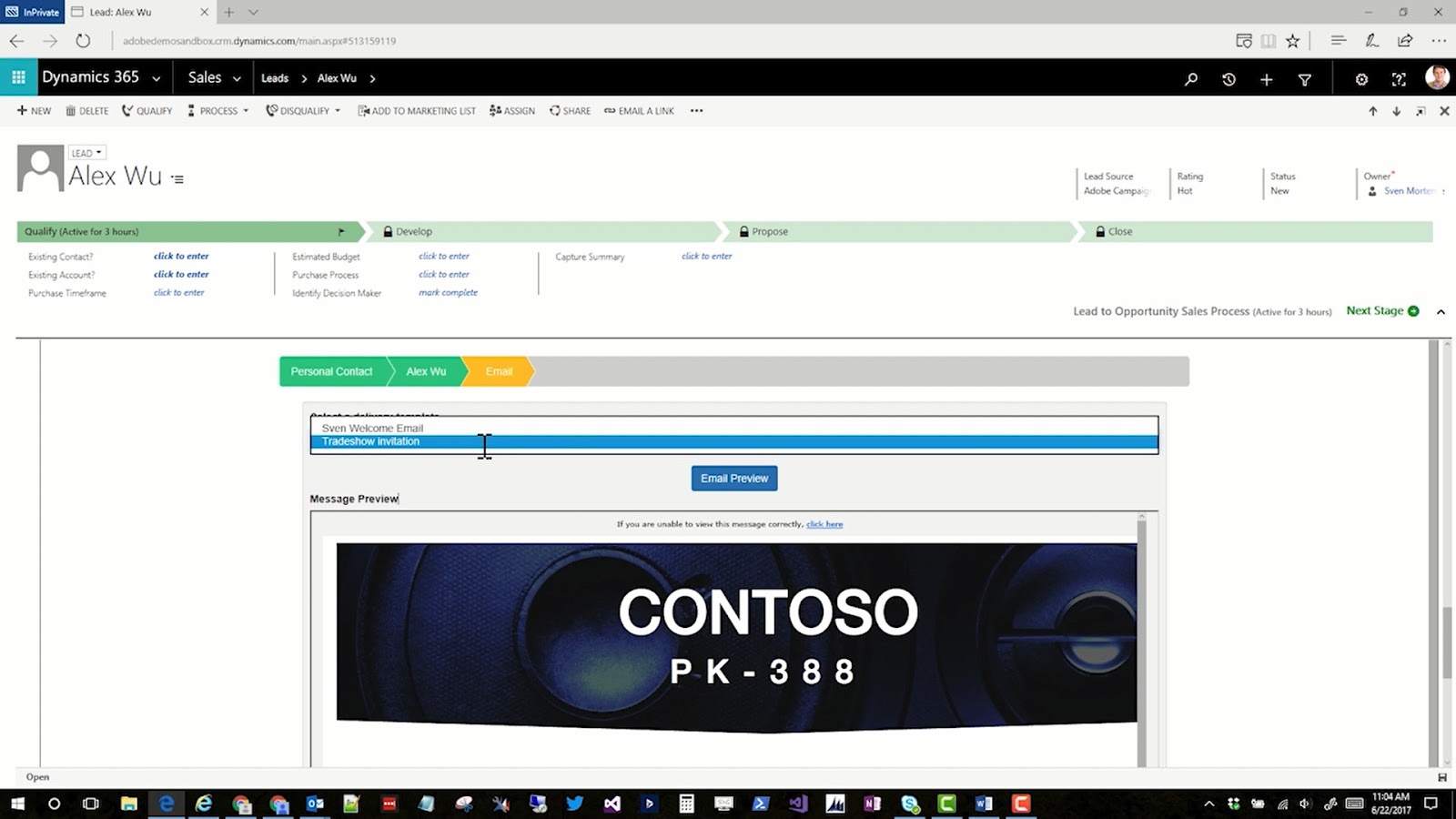
Task: Open the user profile avatar
Action: click(x=1437, y=77)
